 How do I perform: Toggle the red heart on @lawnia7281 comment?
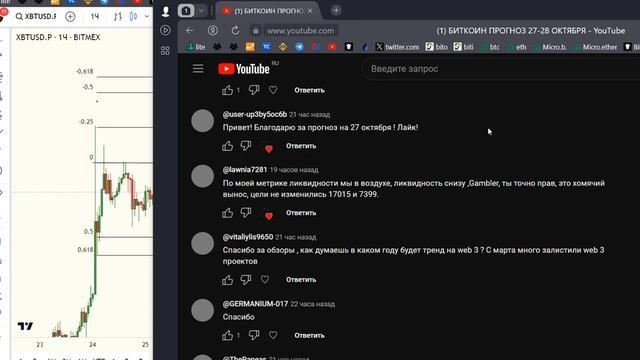pyautogui.click(x=269, y=216)
